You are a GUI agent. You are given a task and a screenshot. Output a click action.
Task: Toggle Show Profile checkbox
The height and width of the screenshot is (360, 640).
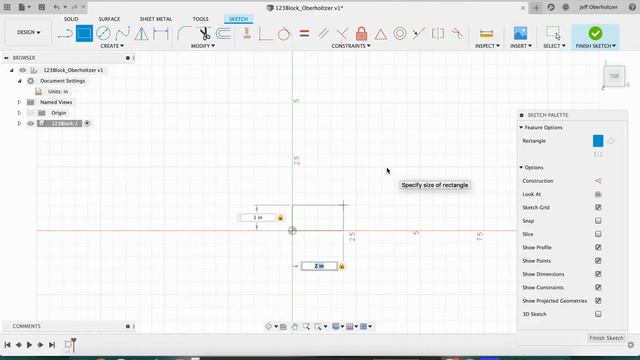[598, 247]
